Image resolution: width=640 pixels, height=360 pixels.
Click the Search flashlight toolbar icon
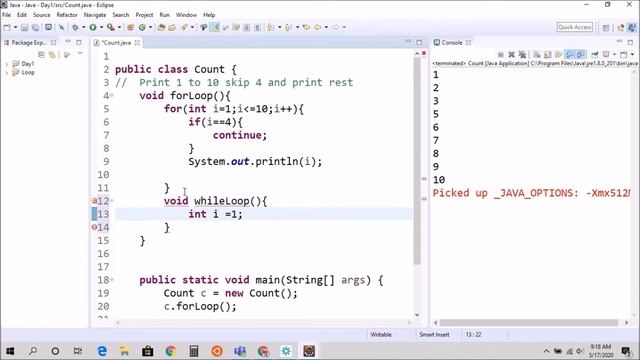pyautogui.click(x=184, y=27)
